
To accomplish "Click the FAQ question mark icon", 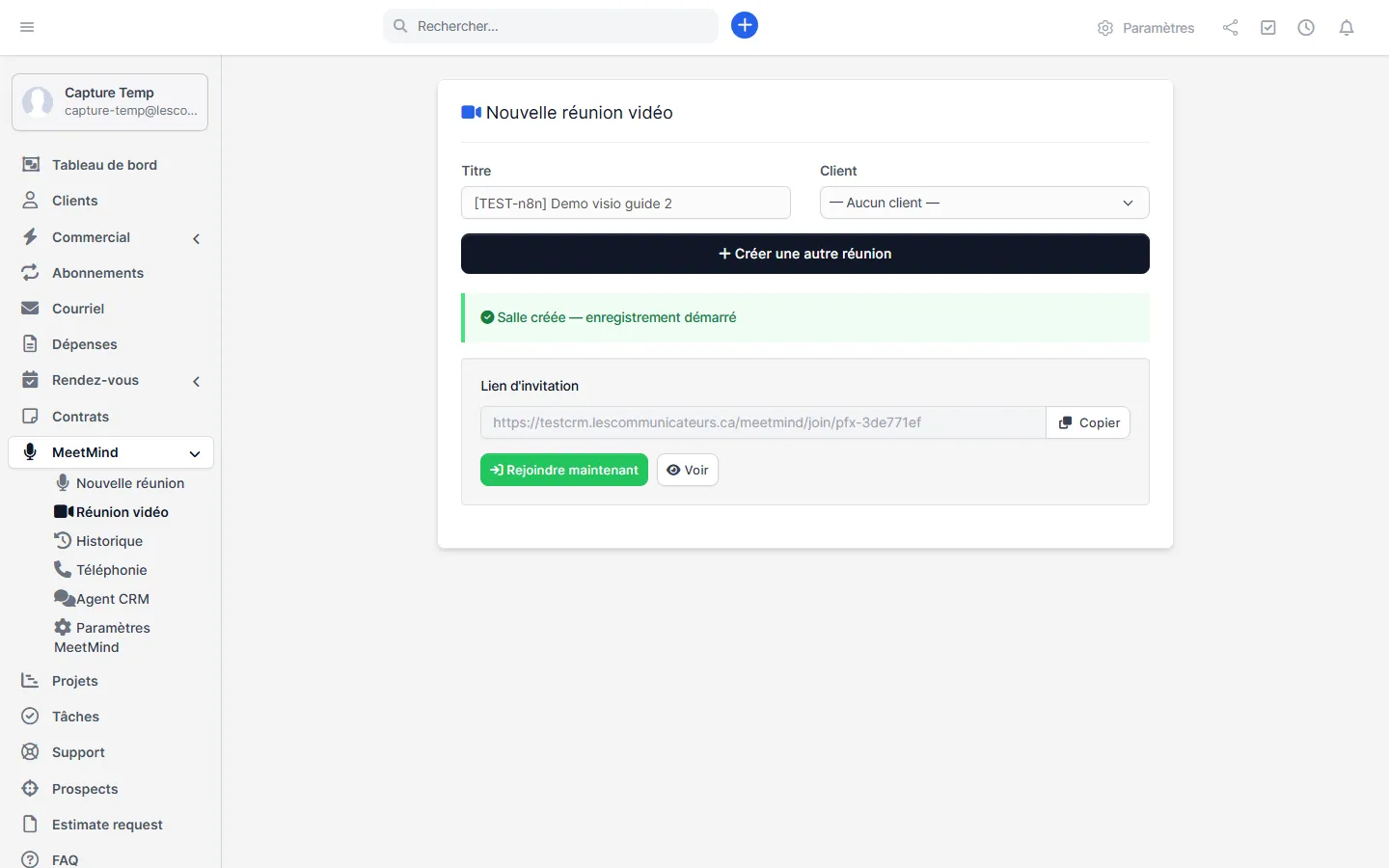I will tap(31, 859).
